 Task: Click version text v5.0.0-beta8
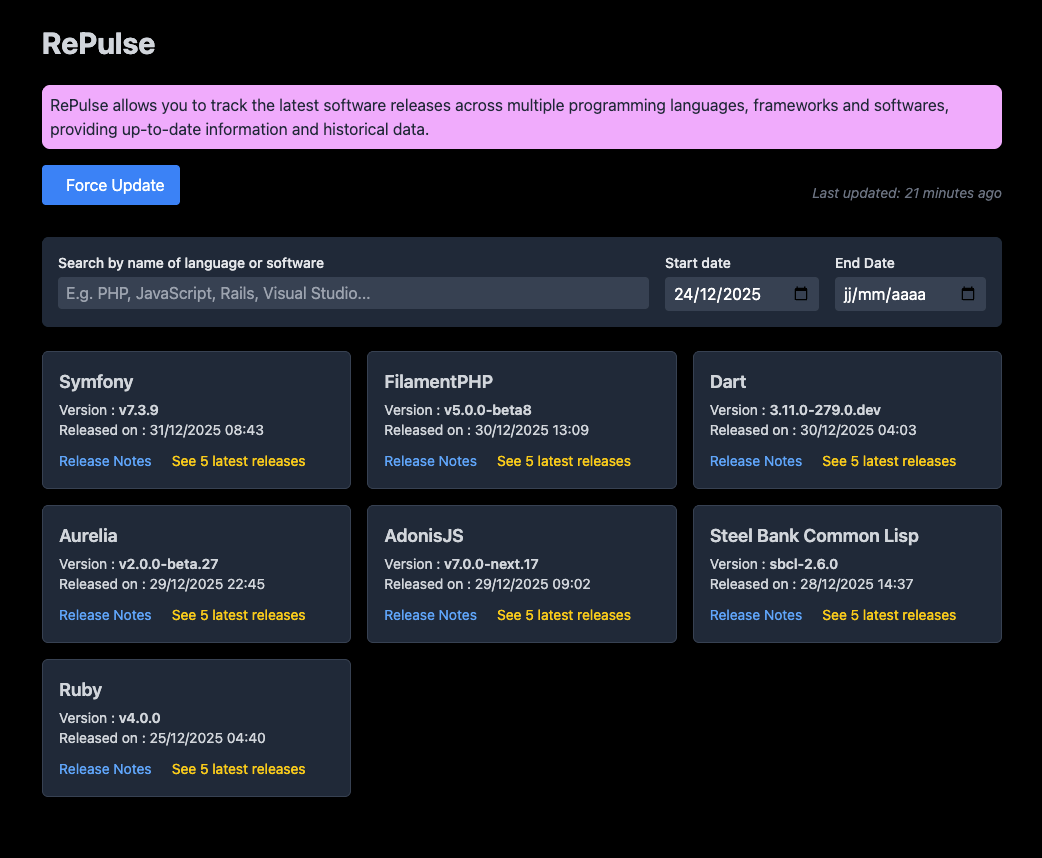(488, 410)
